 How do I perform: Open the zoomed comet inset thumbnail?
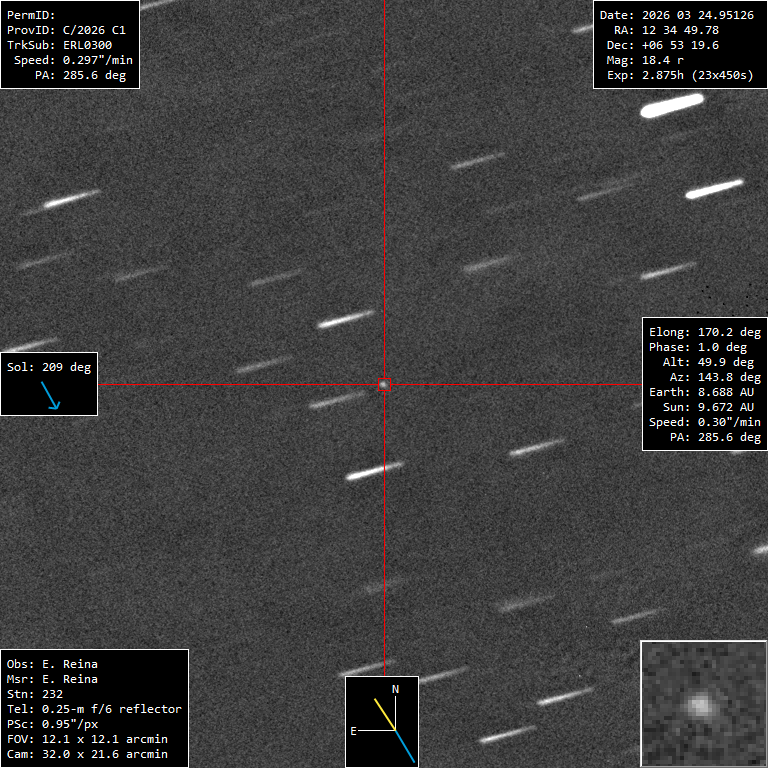[x=698, y=704]
